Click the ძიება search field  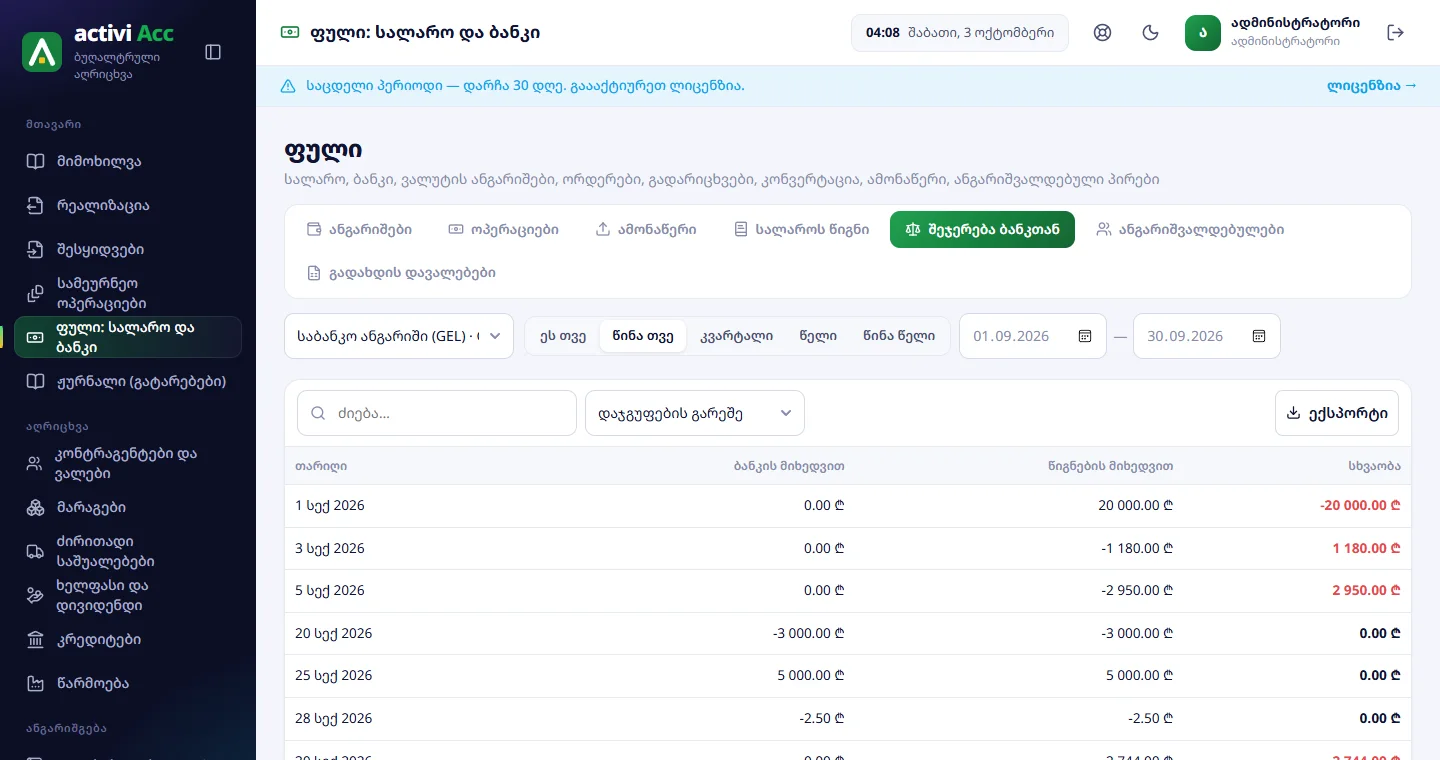click(x=437, y=413)
